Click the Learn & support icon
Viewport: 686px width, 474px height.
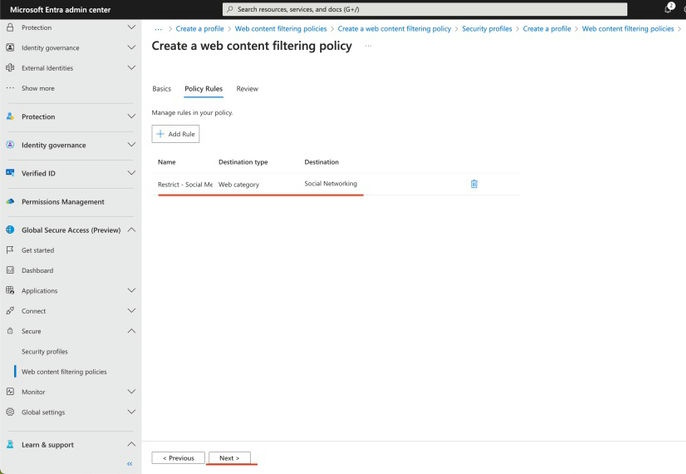click(x=10, y=444)
